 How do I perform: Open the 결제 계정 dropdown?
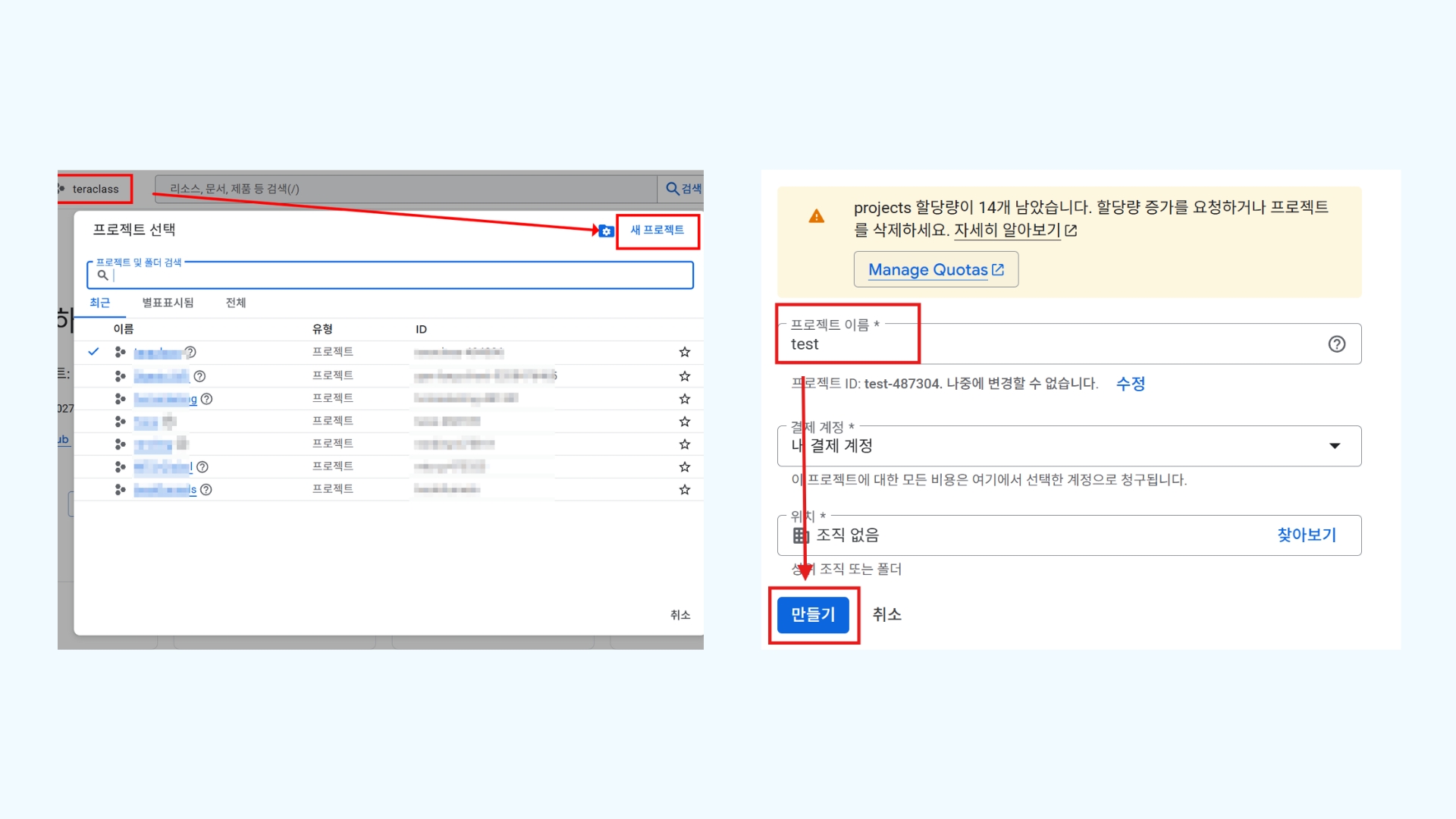1062,446
